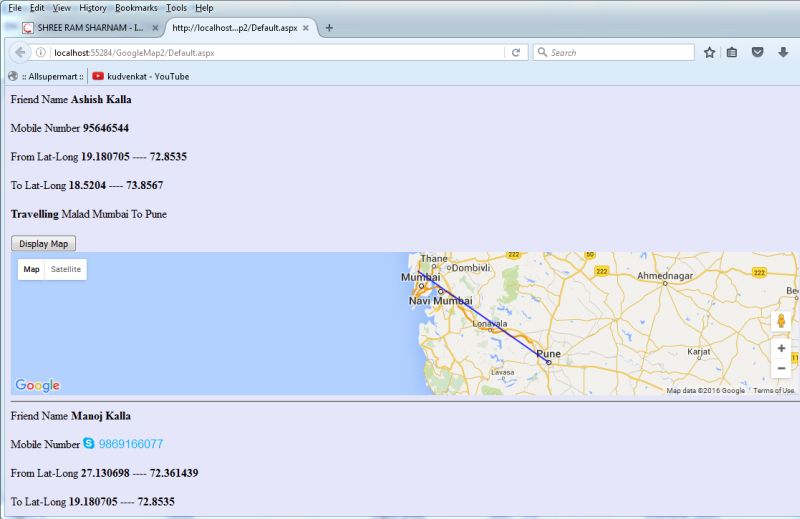The height and width of the screenshot is (519, 800).
Task: Click the friend name Ashish Kalla
Action: 101,100
